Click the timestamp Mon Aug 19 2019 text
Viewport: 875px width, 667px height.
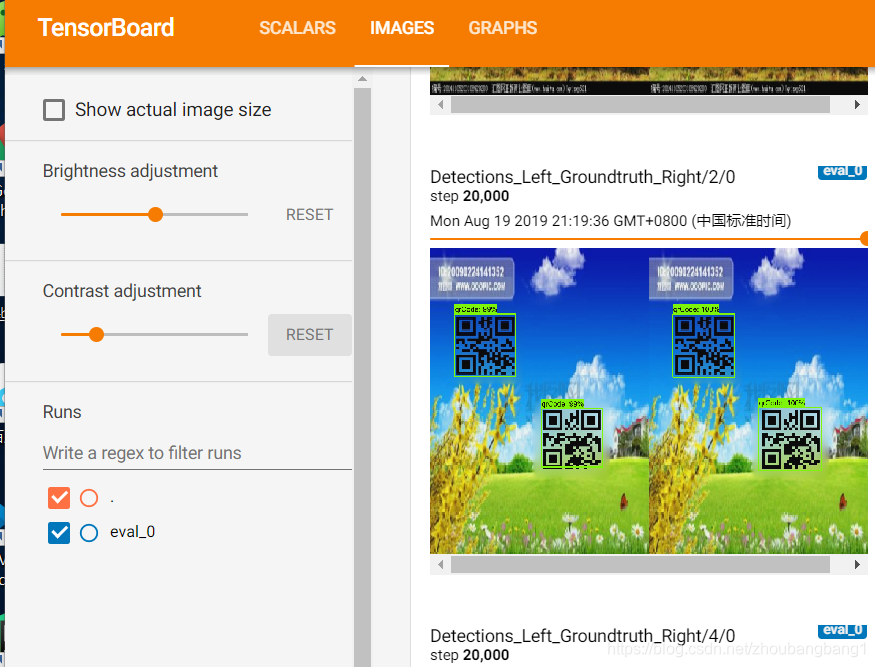610,221
